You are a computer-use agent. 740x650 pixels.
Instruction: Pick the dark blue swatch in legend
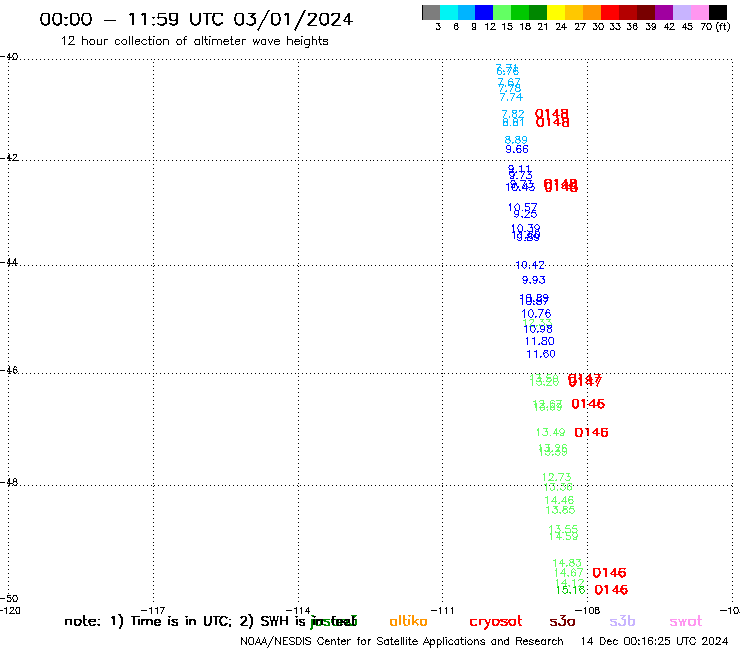(x=484, y=12)
